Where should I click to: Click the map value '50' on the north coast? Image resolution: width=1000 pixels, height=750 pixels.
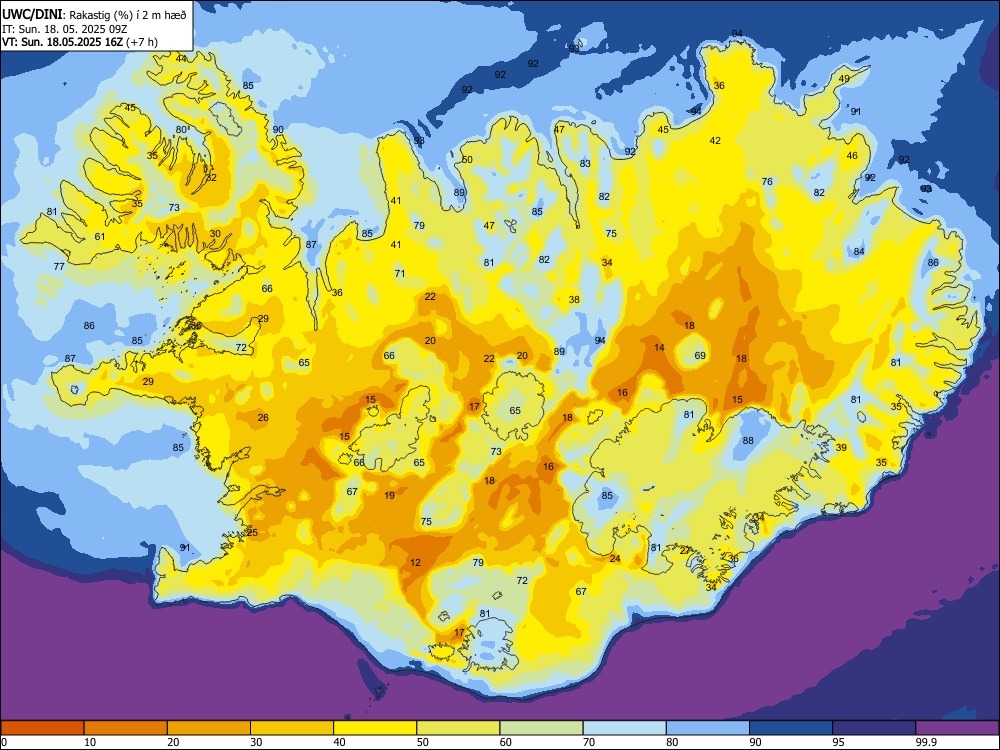(x=467, y=159)
